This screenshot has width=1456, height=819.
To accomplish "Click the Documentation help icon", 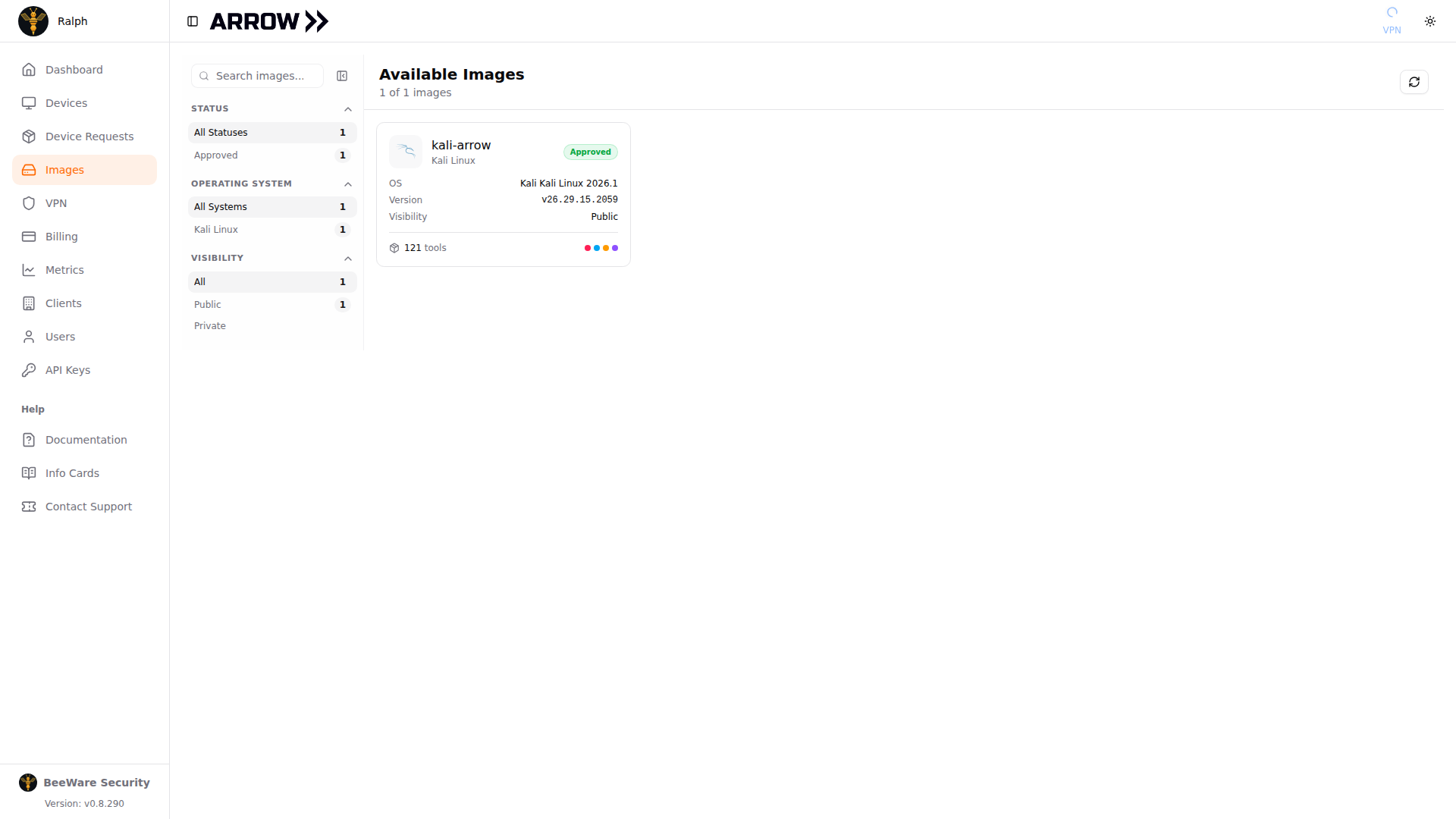I will click(29, 440).
